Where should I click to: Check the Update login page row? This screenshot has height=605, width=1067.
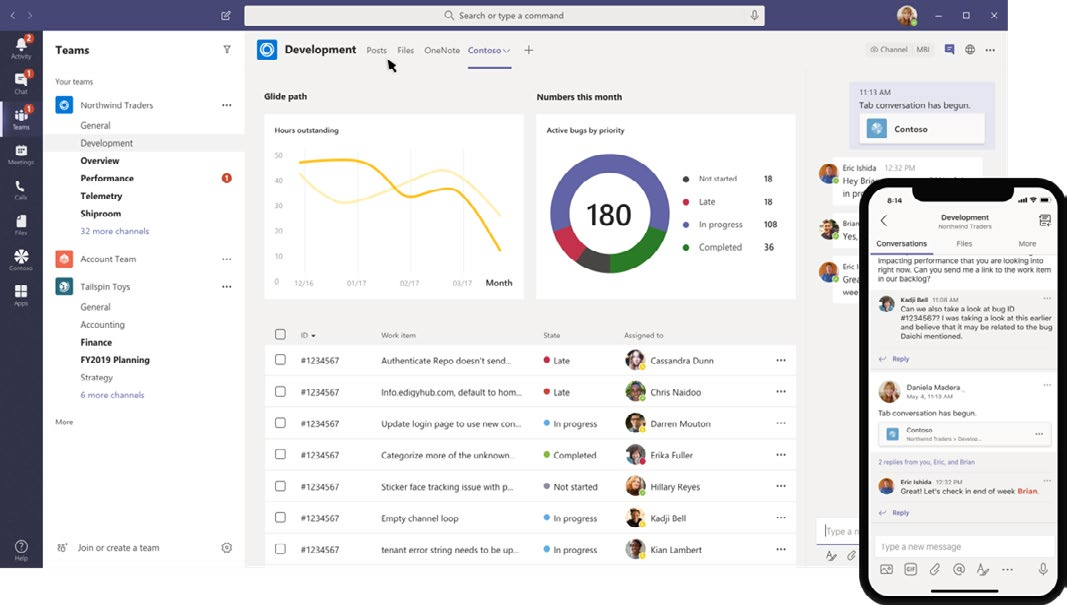[x=280, y=423]
